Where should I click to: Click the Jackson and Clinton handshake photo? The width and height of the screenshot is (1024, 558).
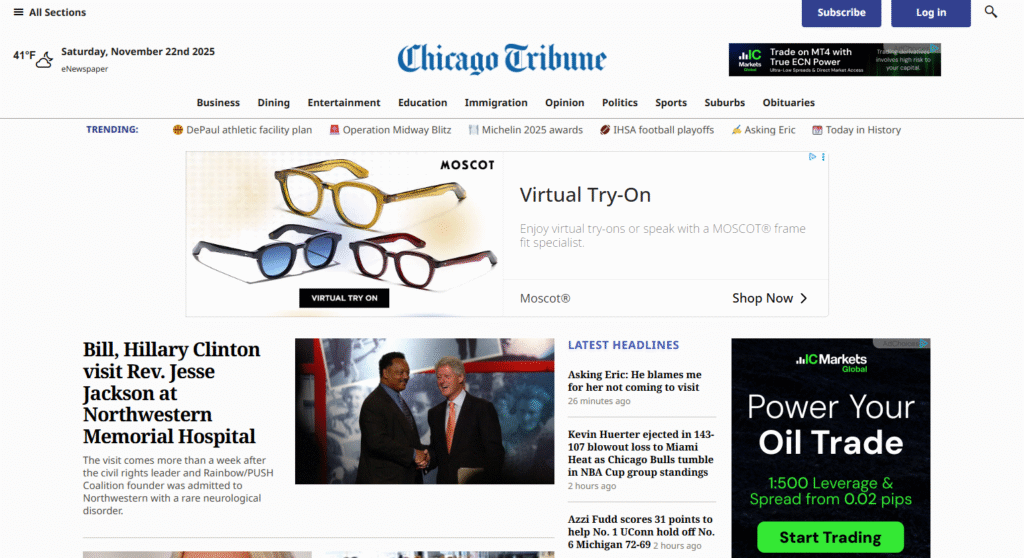(424, 411)
